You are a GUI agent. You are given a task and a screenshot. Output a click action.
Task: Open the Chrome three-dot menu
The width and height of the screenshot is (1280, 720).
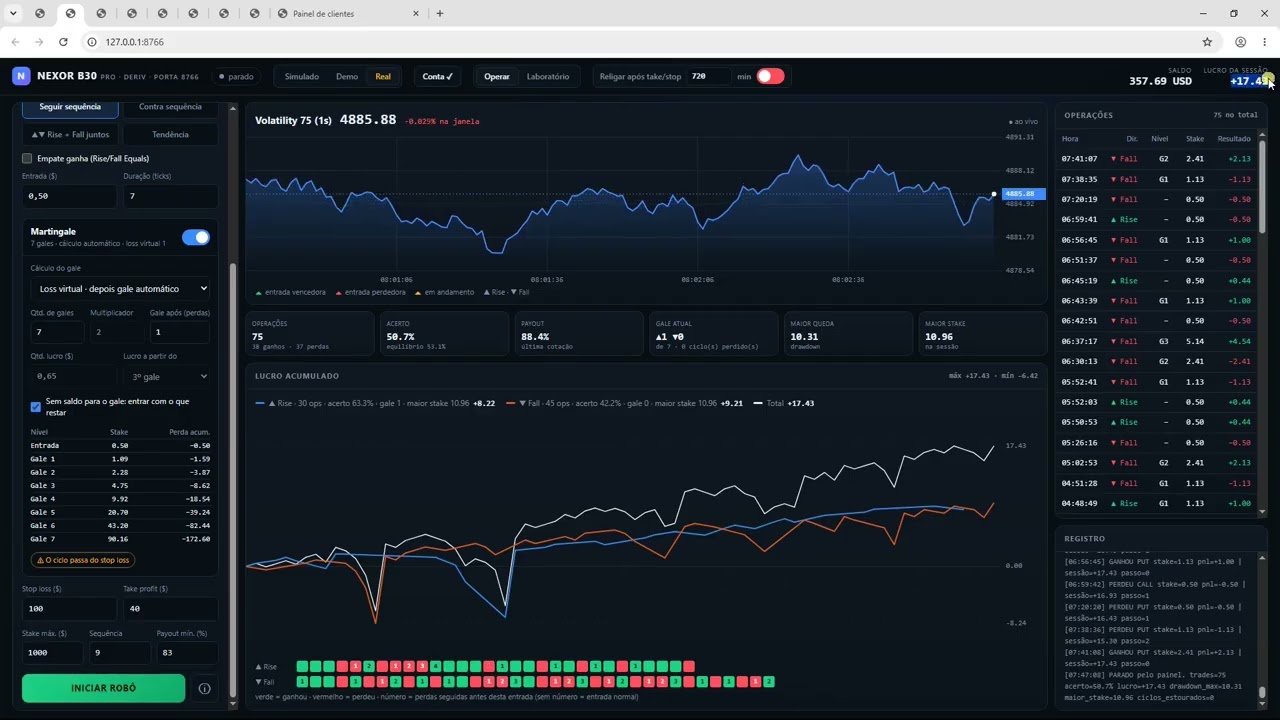(1264, 42)
